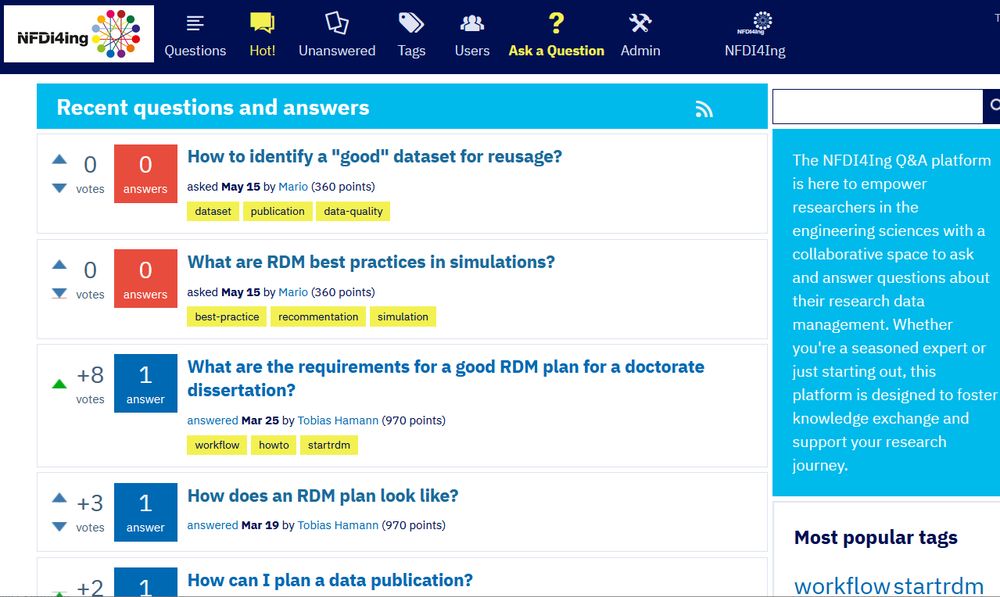Downvote 'How does an RDM plan look like?'
1000x597 pixels.
(x=59, y=527)
